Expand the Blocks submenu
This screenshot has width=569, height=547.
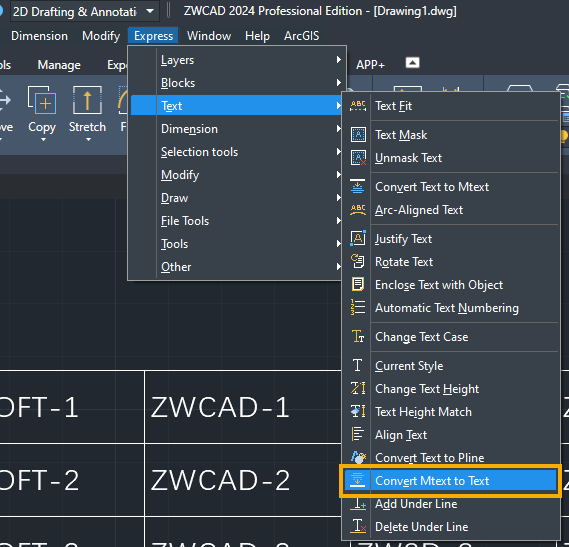[236, 83]
